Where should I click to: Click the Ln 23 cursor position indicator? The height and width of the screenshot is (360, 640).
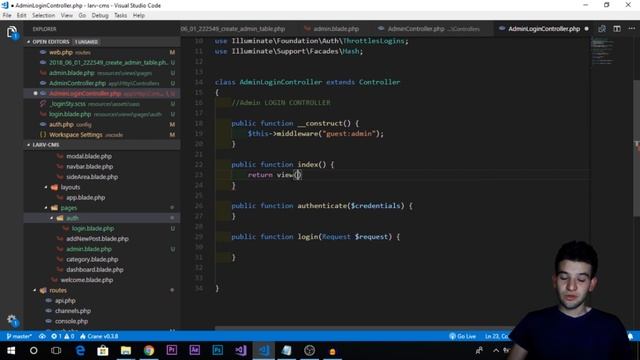tap(496, 336)
